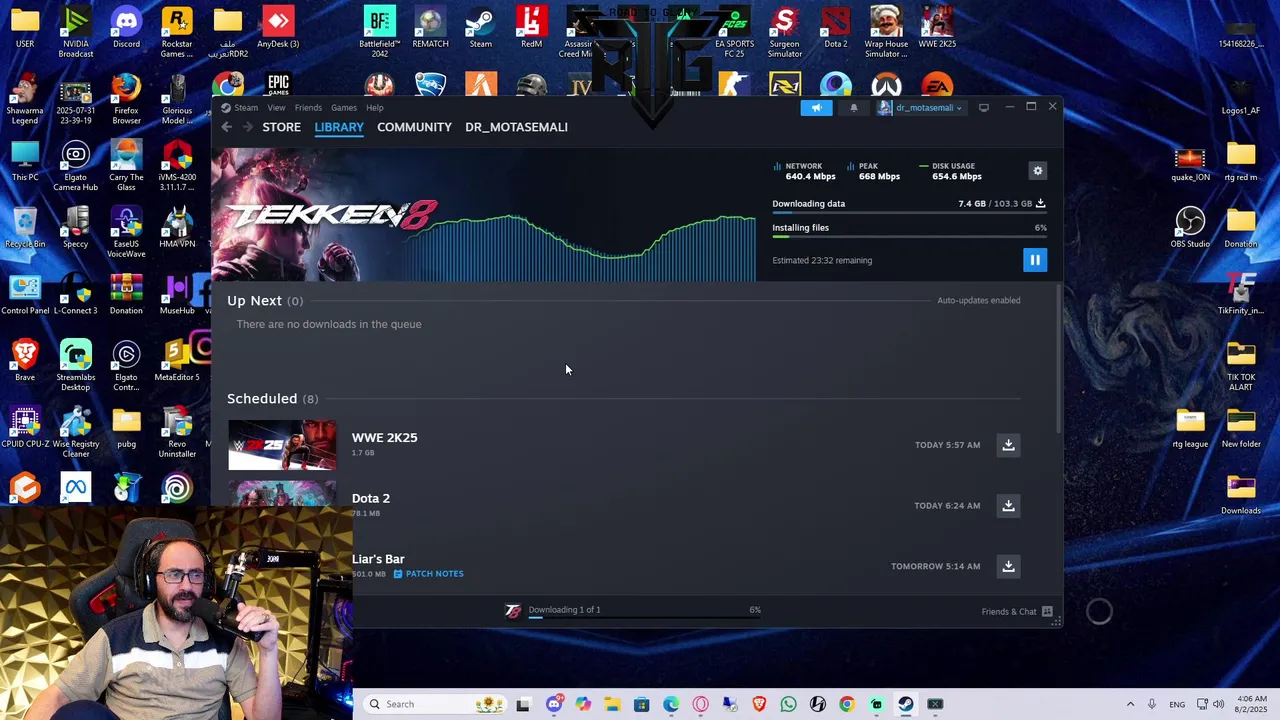The image size is (1280, 720).
Task: Open the View menu
Action: (x=276, y=108)
